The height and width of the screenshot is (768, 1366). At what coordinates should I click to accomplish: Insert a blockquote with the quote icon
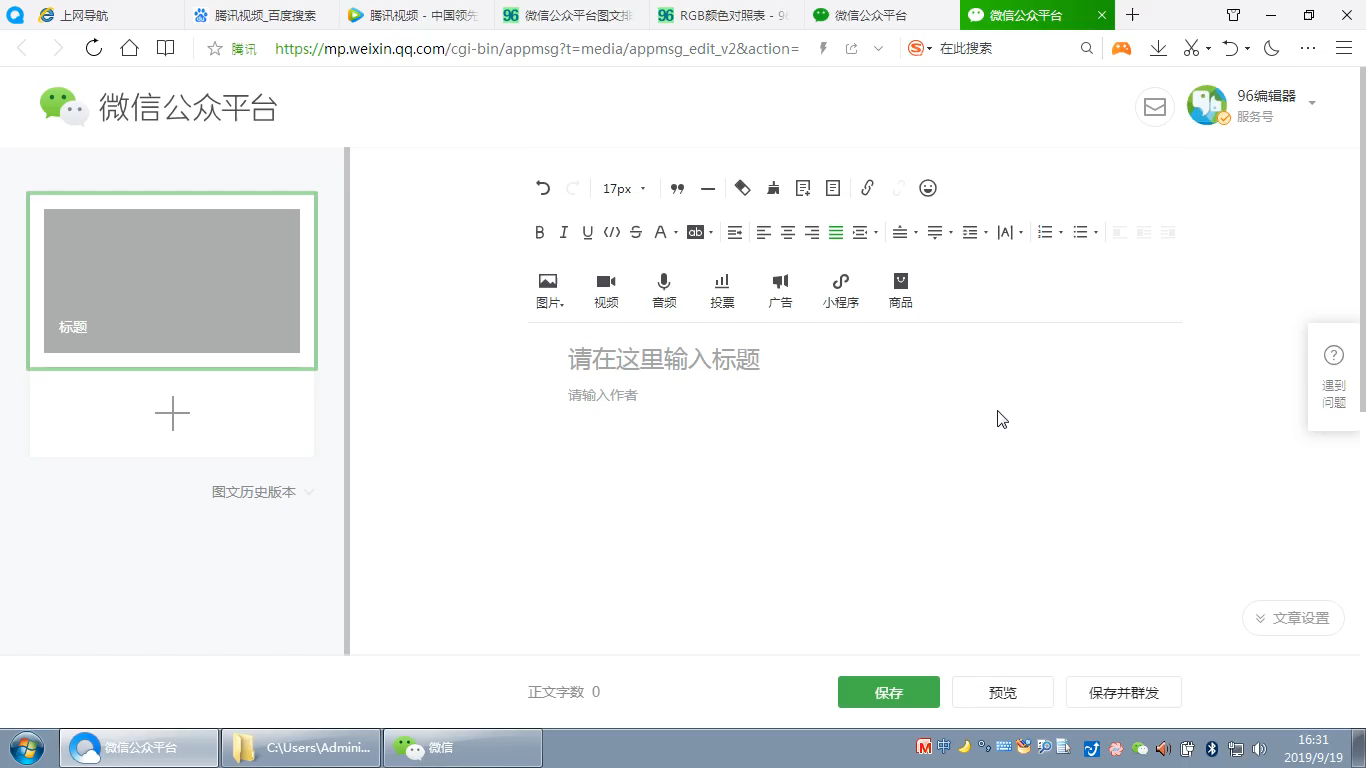(x=677, y=188)
